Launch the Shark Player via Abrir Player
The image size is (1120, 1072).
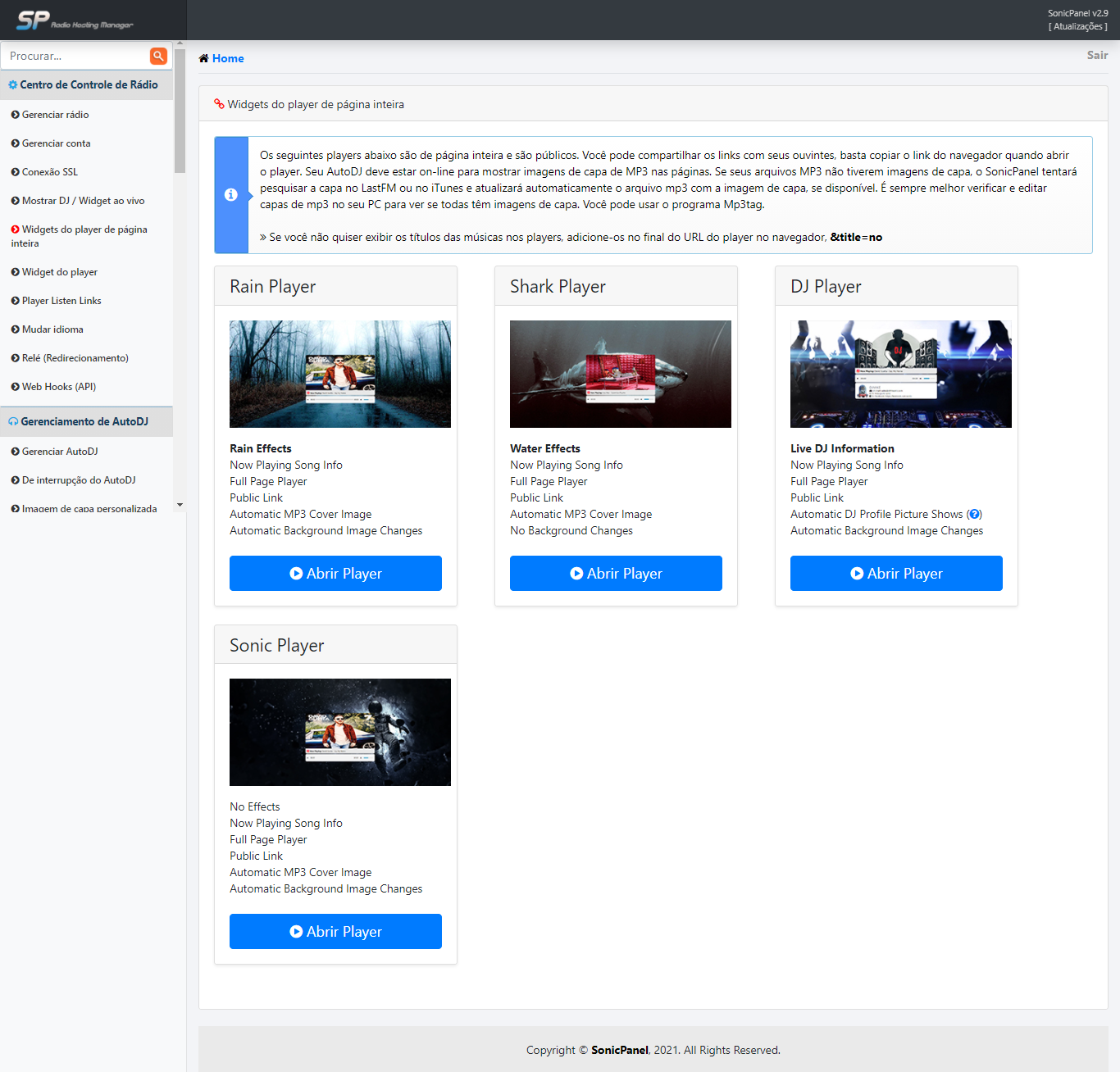pos(616,574)
